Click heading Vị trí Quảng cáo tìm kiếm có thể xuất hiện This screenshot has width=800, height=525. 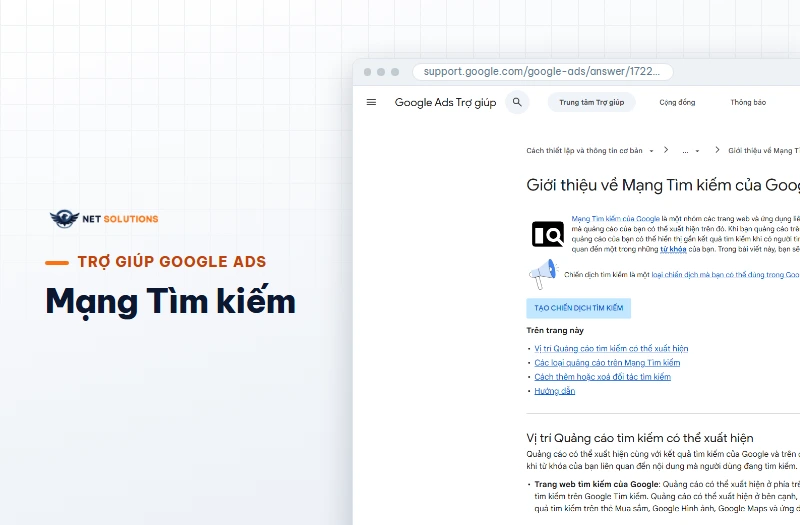pos(640,438)
